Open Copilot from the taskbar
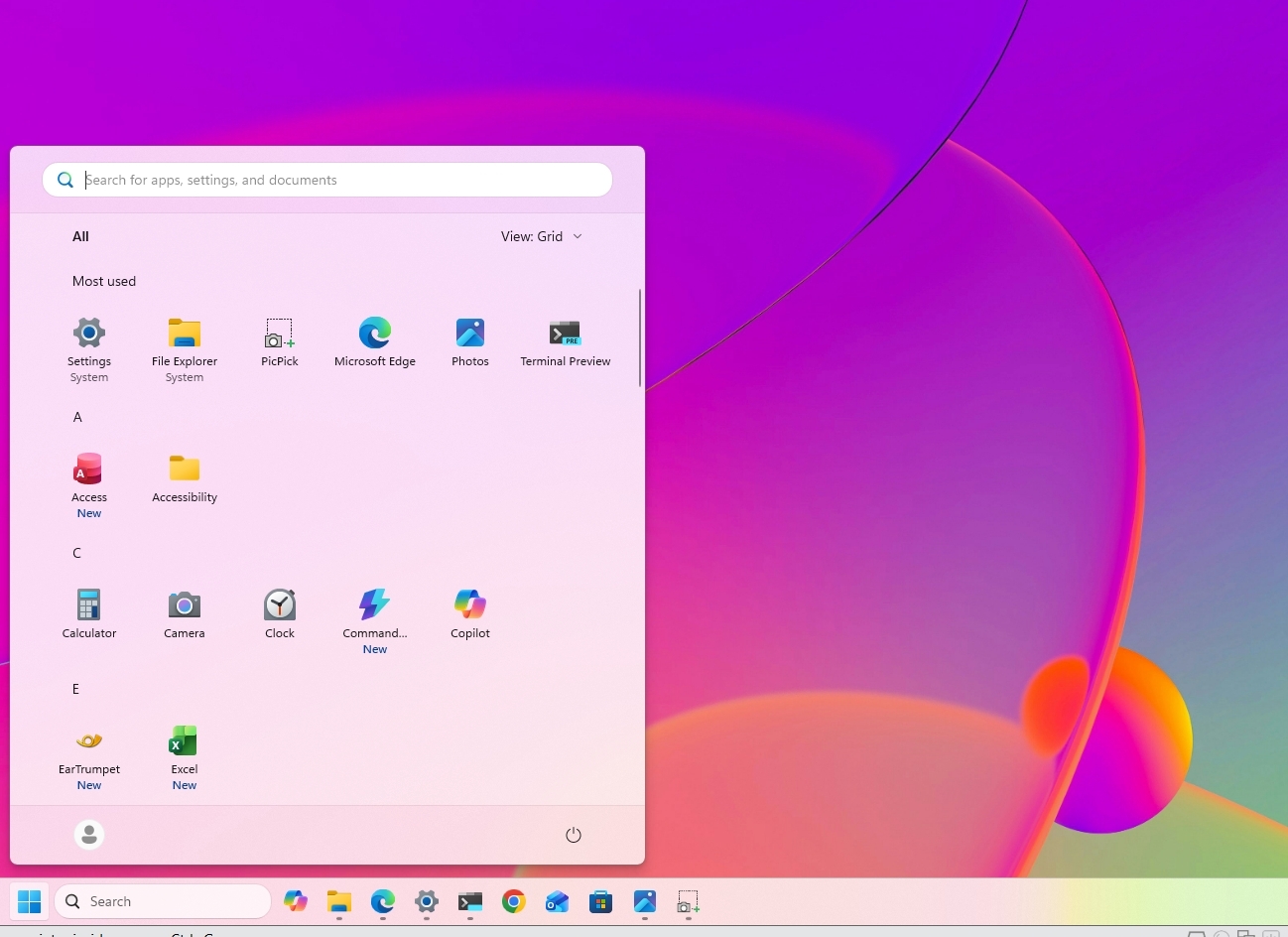Viewport: 1288px width, 937px height. pos(296,901)
